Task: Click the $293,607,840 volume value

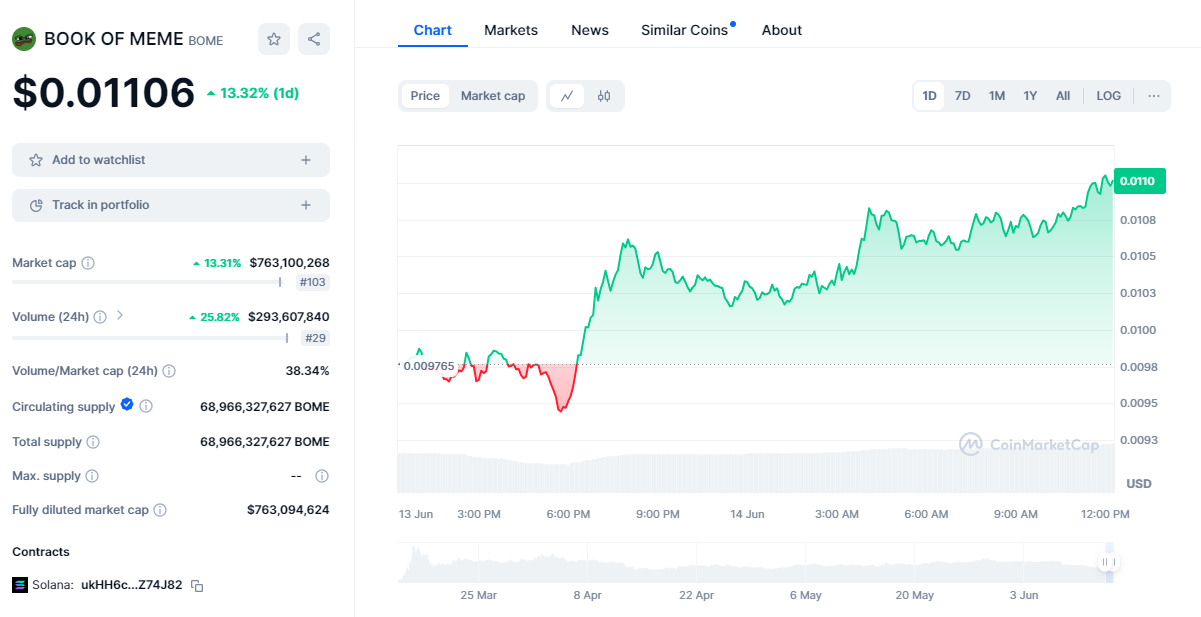Action: (x=289, y=317)
